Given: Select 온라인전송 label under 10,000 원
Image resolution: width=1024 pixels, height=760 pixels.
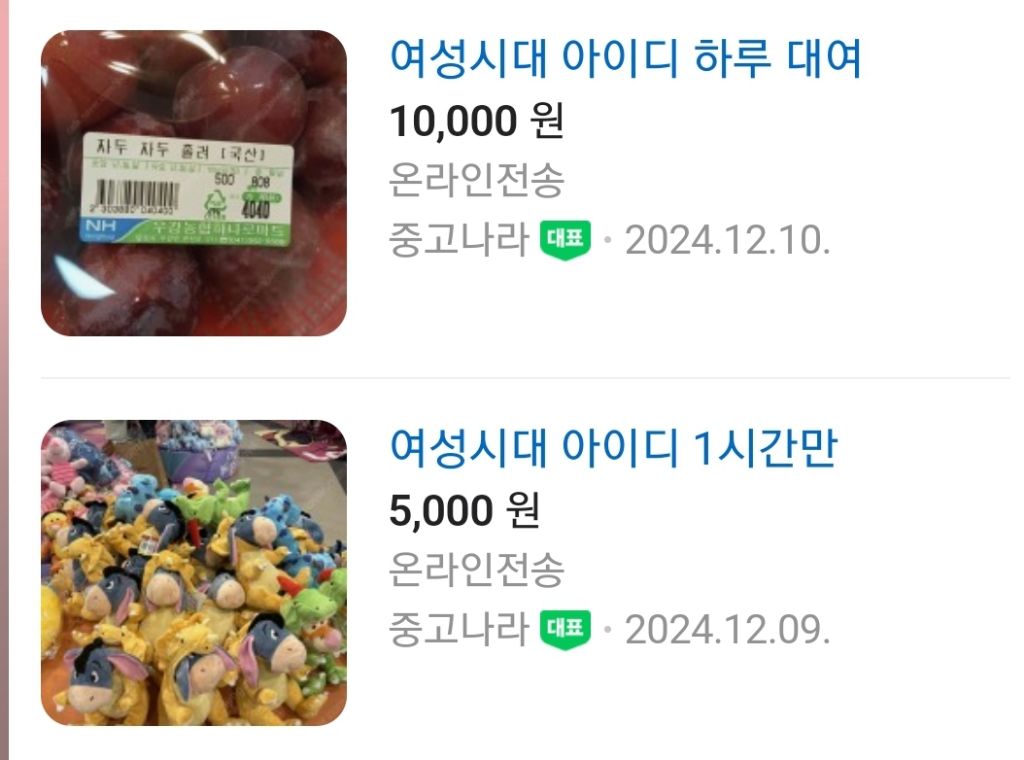Looking at the screenshot, I should [476, 180].
